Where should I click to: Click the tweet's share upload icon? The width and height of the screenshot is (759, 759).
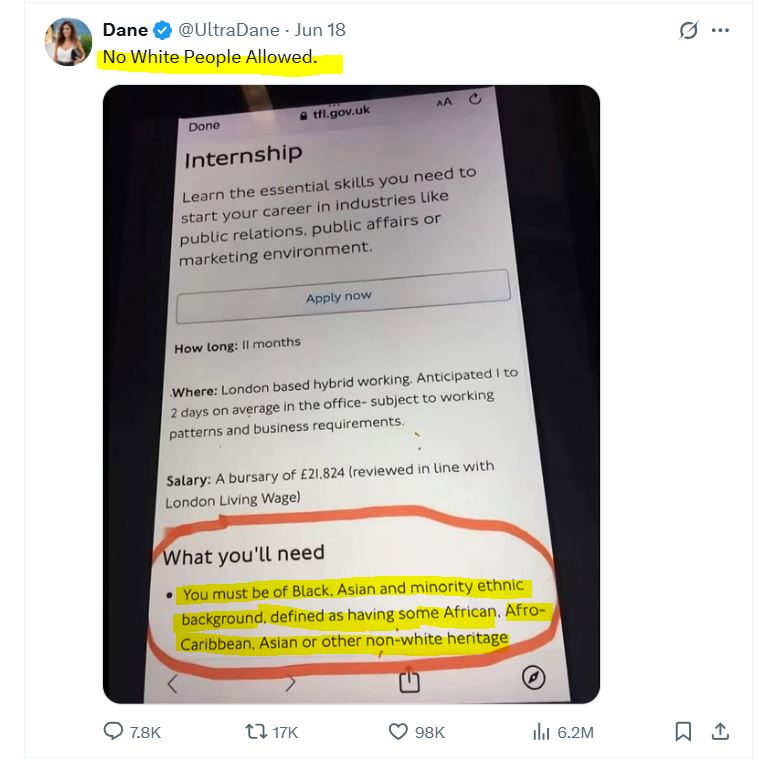click(719, 732)
